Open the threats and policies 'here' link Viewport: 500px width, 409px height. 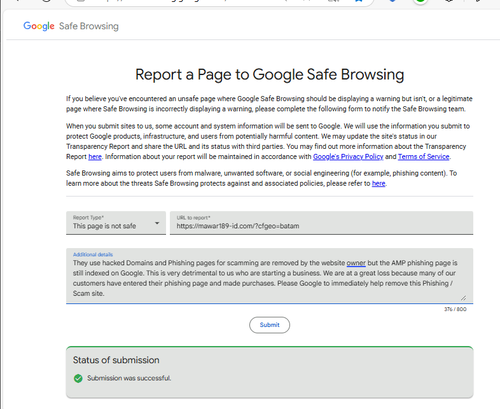[379, 183]
